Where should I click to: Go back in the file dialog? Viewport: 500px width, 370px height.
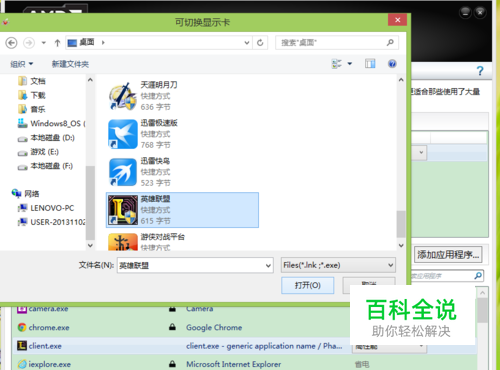[11, 43]
